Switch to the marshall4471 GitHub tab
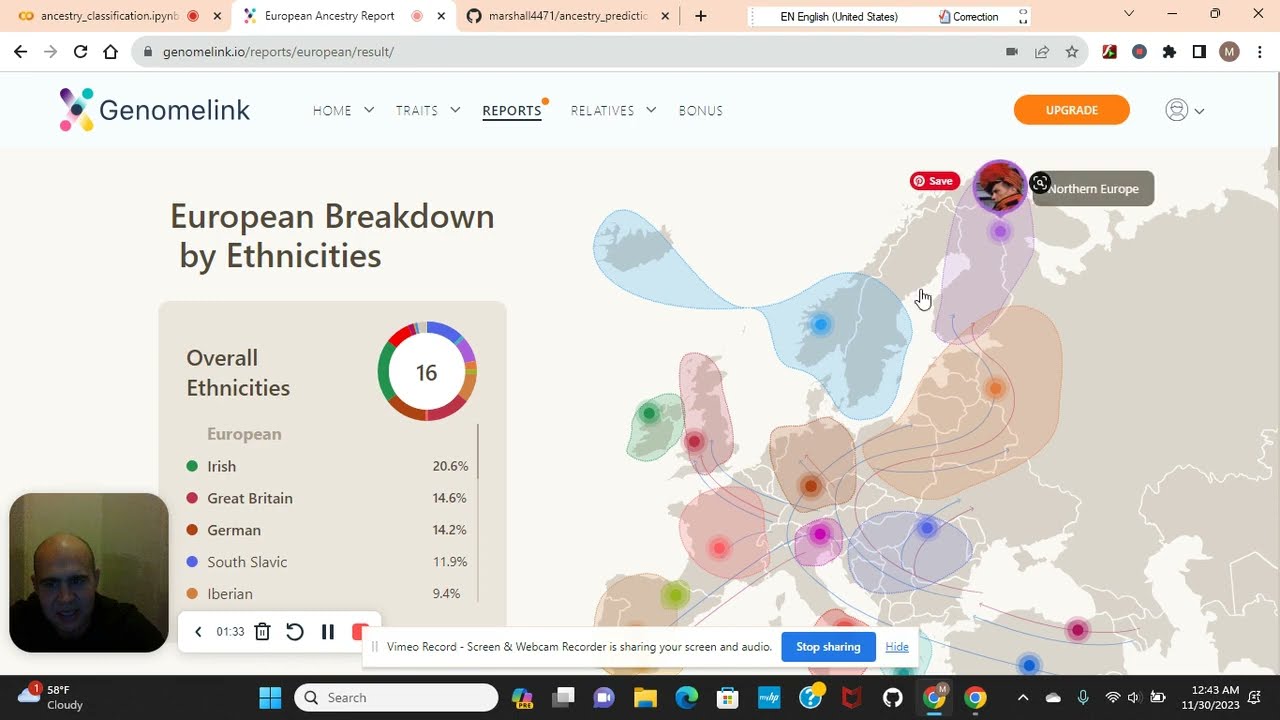 pyautogui.click(x=567, y=16)
